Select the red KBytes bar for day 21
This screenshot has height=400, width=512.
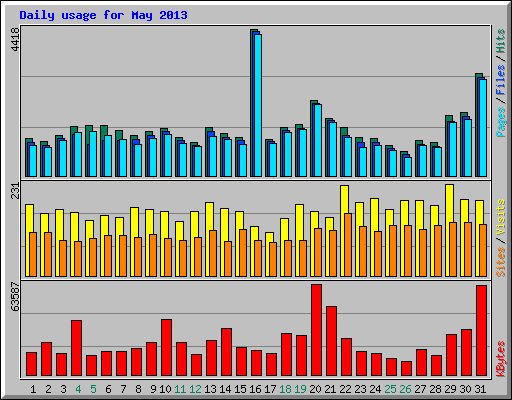pyautogui.click(x=331, y=341)
